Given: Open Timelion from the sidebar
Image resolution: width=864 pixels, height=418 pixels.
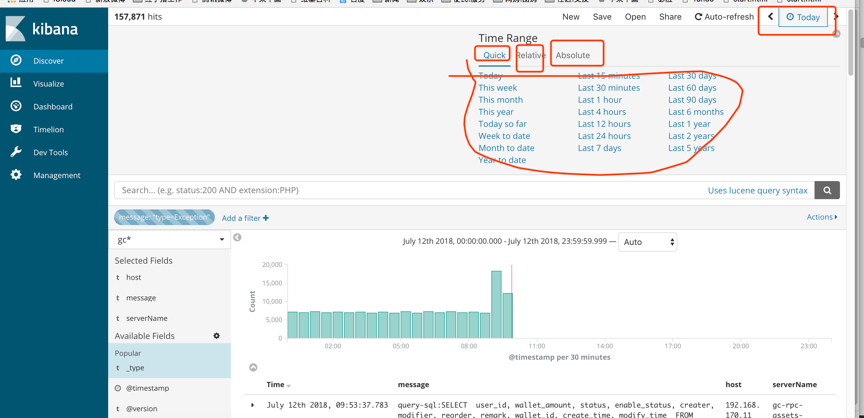Looking at the screenshot, I should click(x=54, y=129).
